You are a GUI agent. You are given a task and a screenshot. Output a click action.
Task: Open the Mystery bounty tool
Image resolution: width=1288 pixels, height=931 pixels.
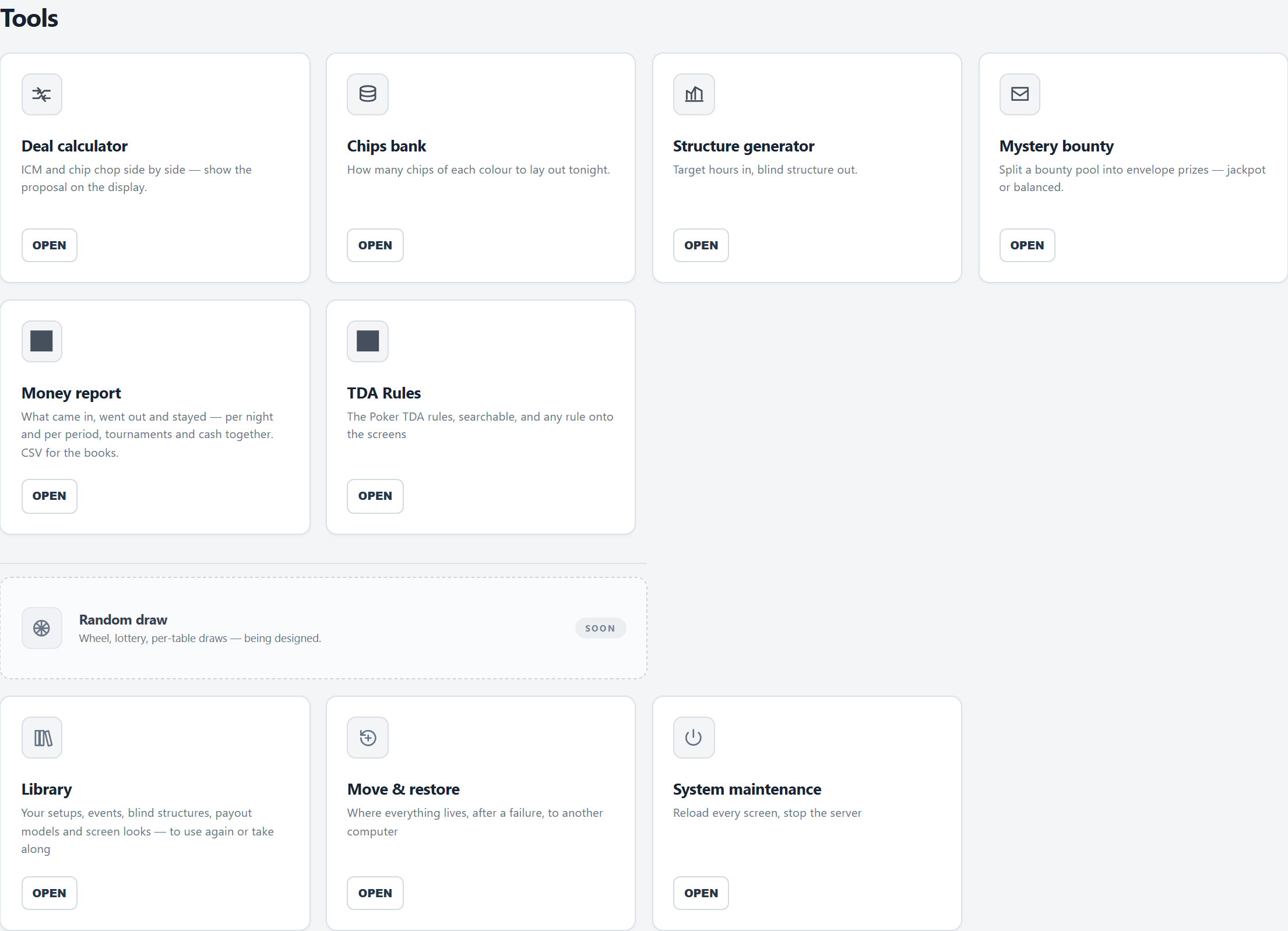[x=1027, y=245]
